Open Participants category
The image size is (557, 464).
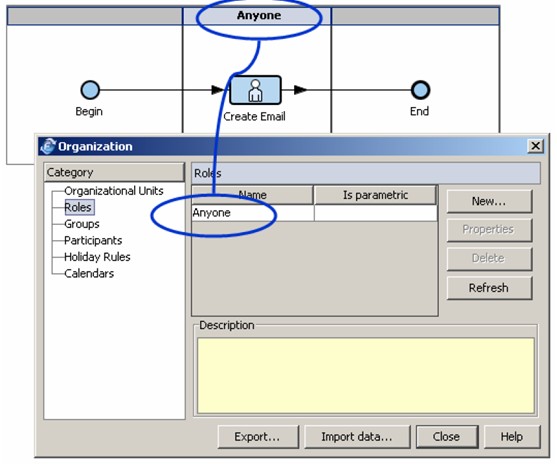93,241
